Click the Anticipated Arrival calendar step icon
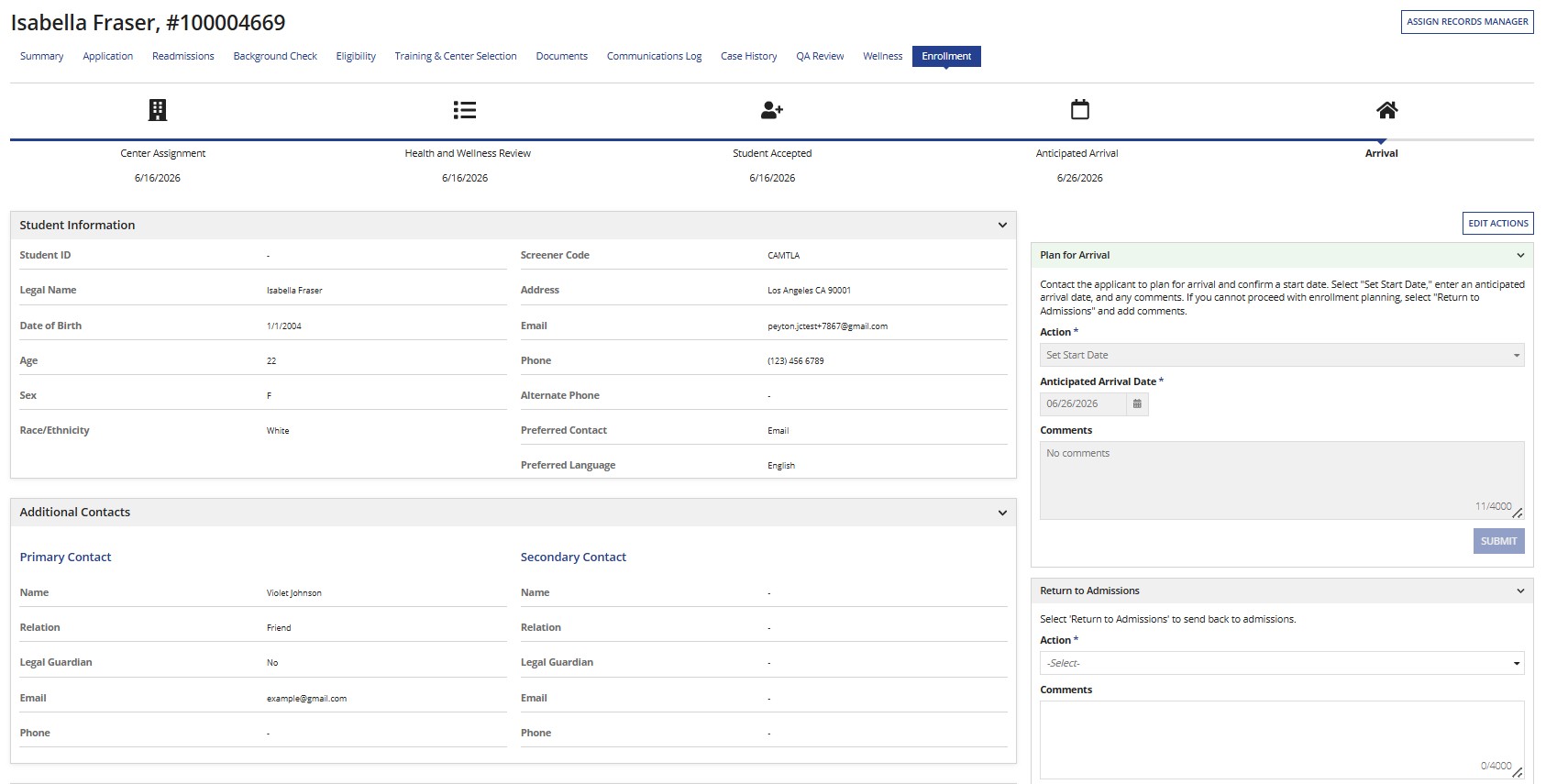 1080,110
